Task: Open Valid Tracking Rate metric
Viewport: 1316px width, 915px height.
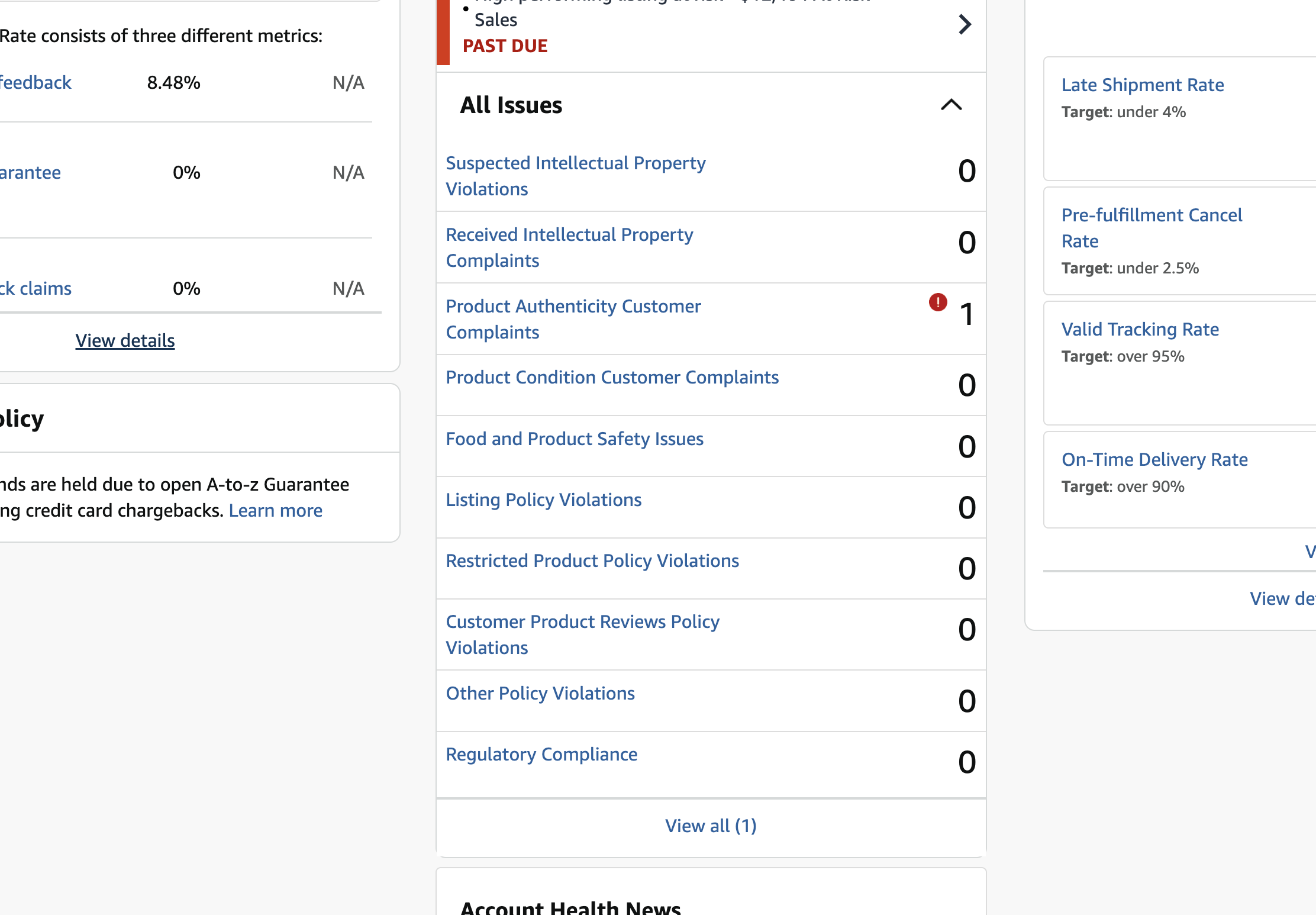Action: (x=1140, y=329)
